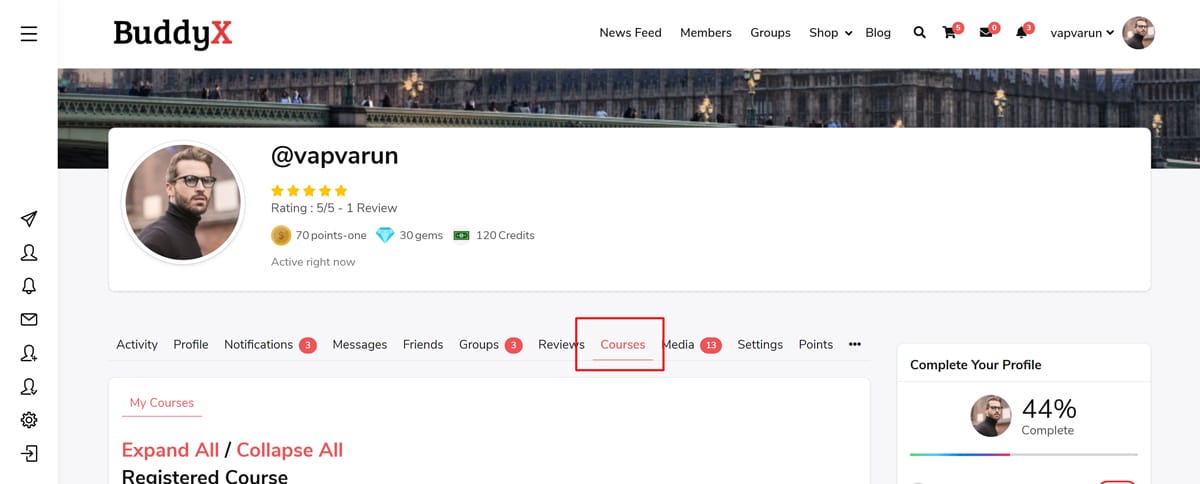Click the sidebar bell icon
Viewport: 1200px width, 484px height.
[x=29, y=286]
